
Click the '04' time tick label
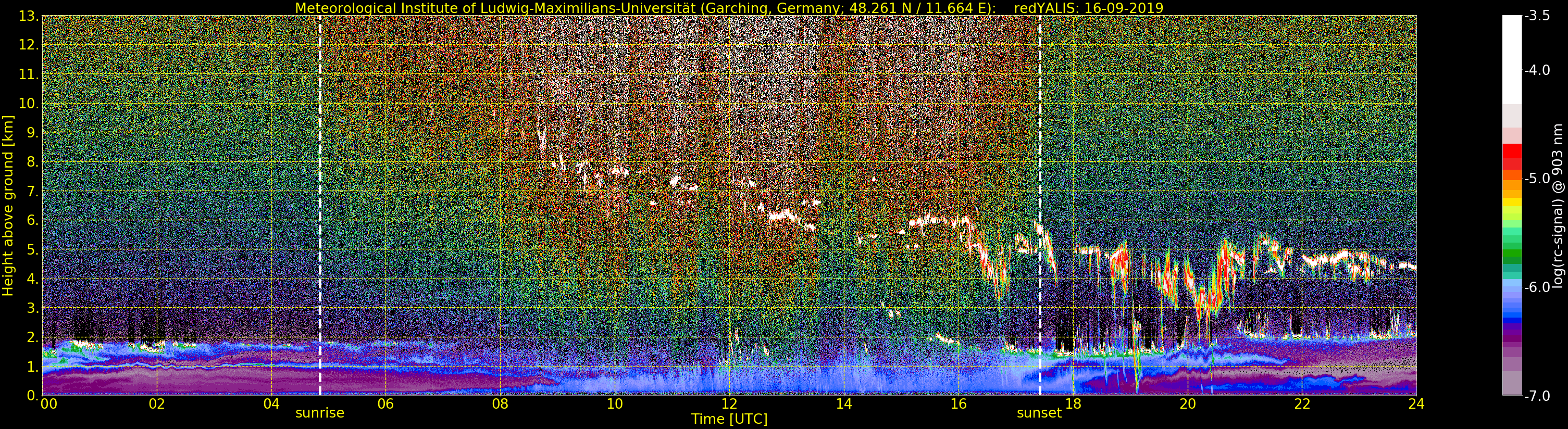(x=271, y=404)
